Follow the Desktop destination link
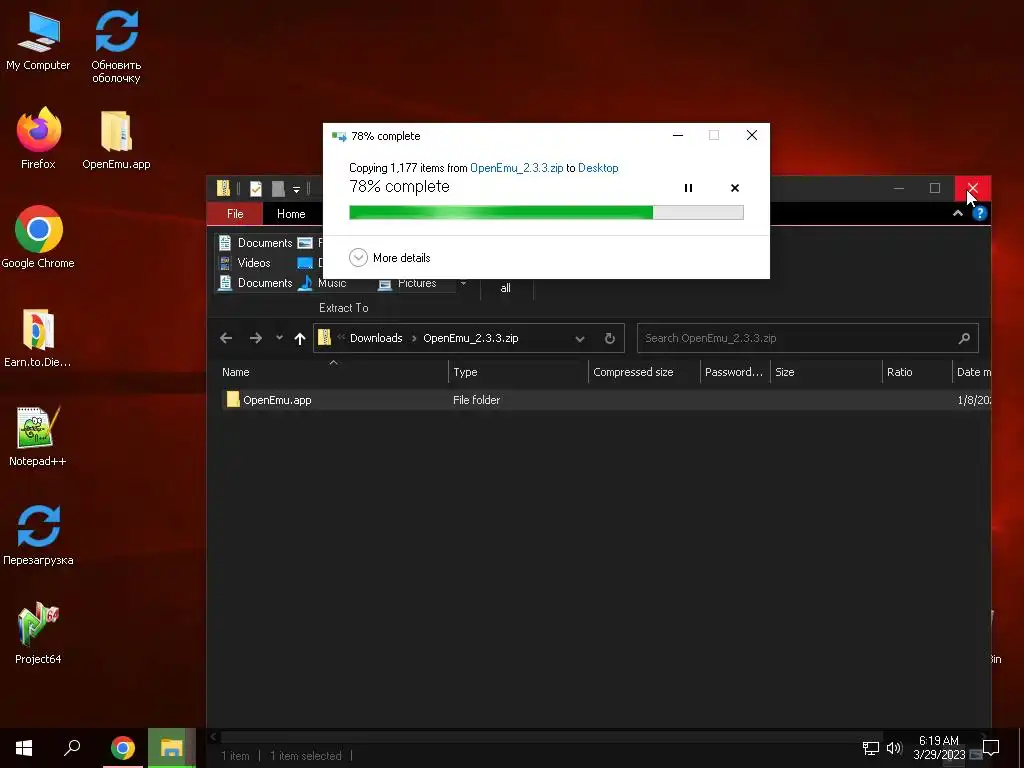Screen dimensions: 1024x768 pos(598,168)
